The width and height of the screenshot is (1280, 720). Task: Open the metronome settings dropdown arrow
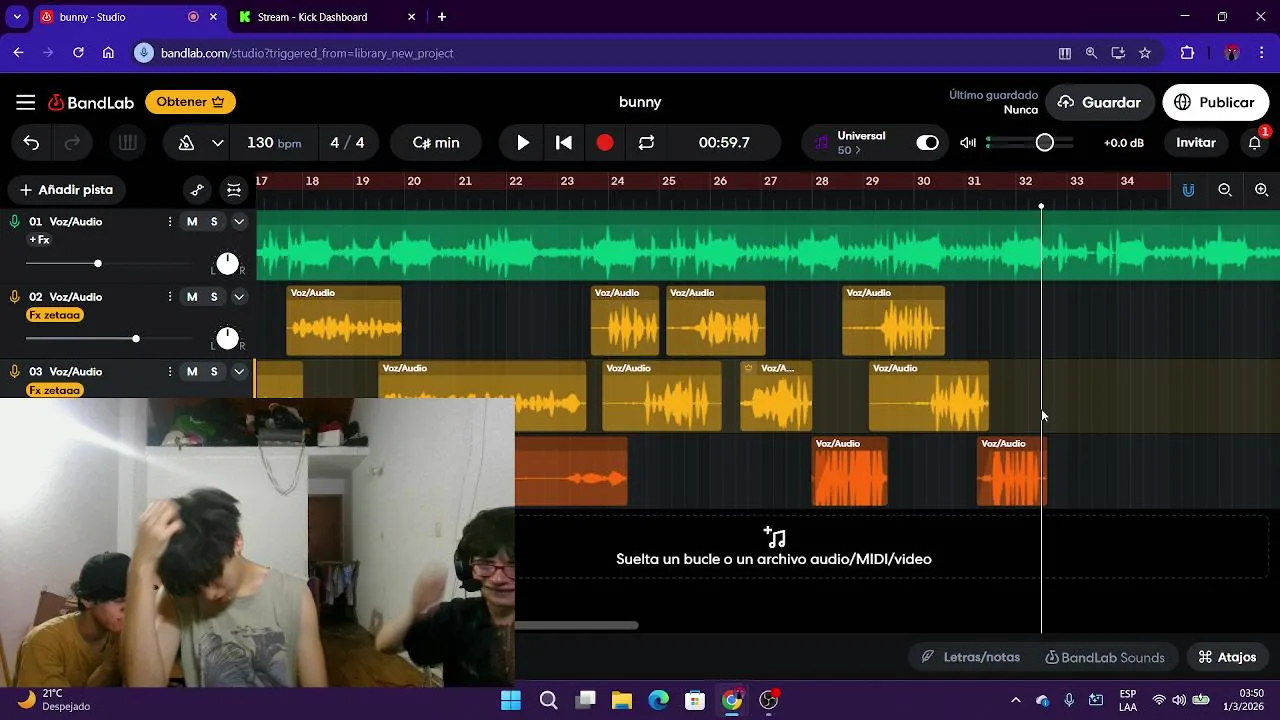coord(217,143)
